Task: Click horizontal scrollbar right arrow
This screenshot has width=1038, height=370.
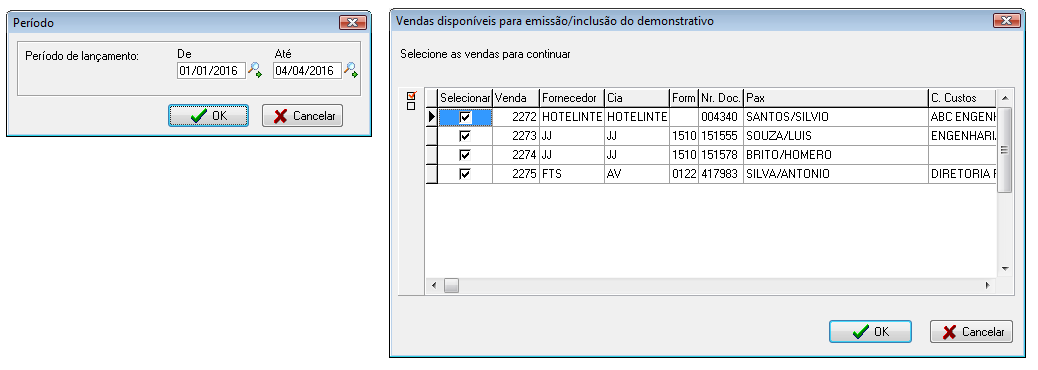Action: tap(987, 286)
